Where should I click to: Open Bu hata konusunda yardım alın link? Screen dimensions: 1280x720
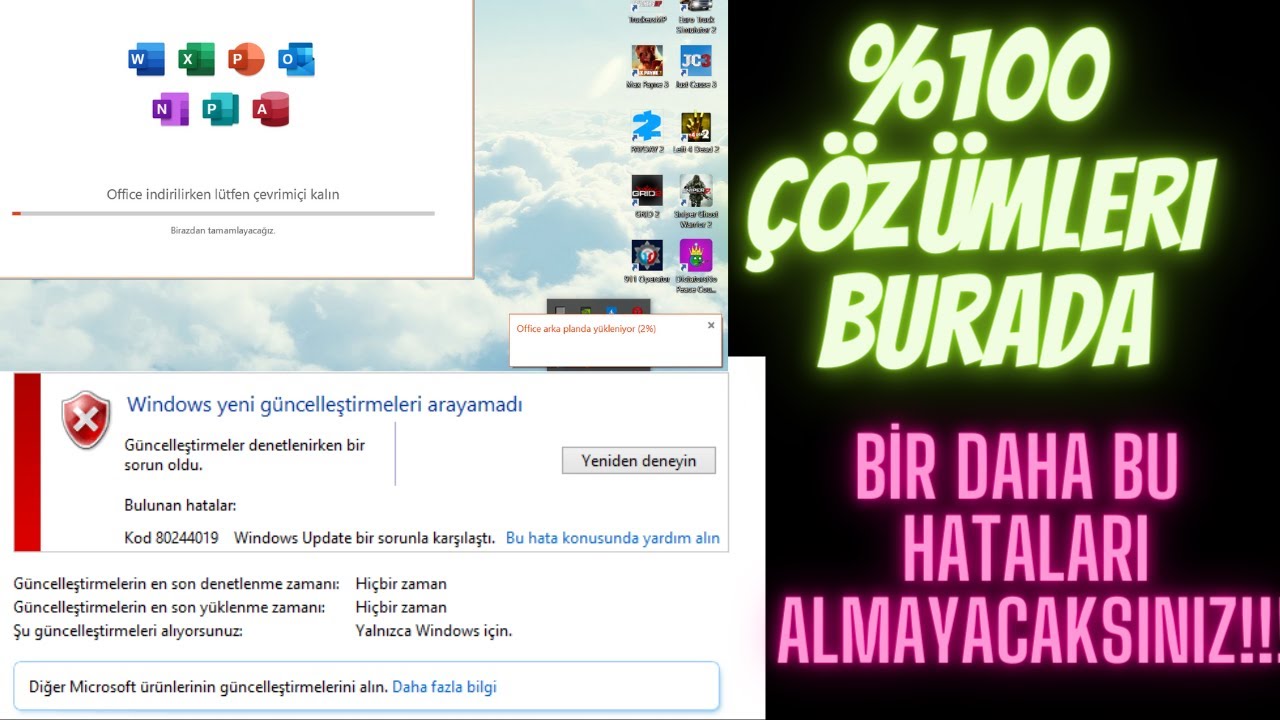click(613, 538)
